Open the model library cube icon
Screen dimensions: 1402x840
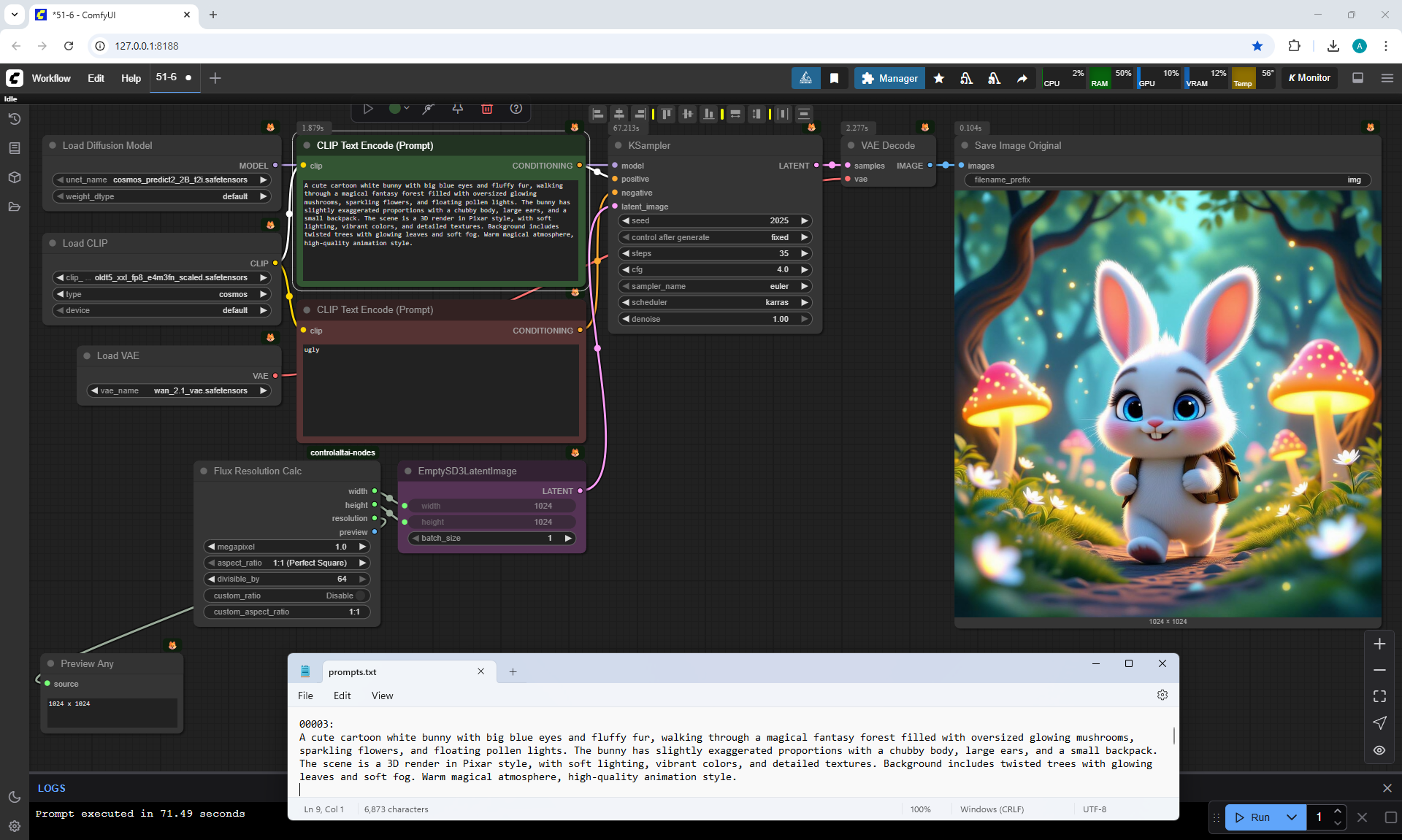pyautogui.click(x=14, y=177)
